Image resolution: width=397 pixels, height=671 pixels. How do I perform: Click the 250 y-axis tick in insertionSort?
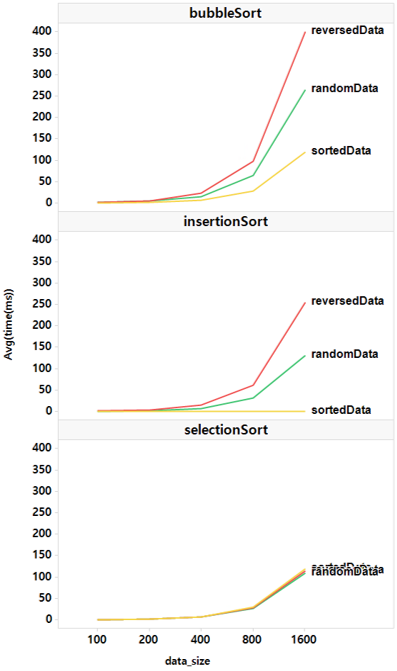[41, 304]
